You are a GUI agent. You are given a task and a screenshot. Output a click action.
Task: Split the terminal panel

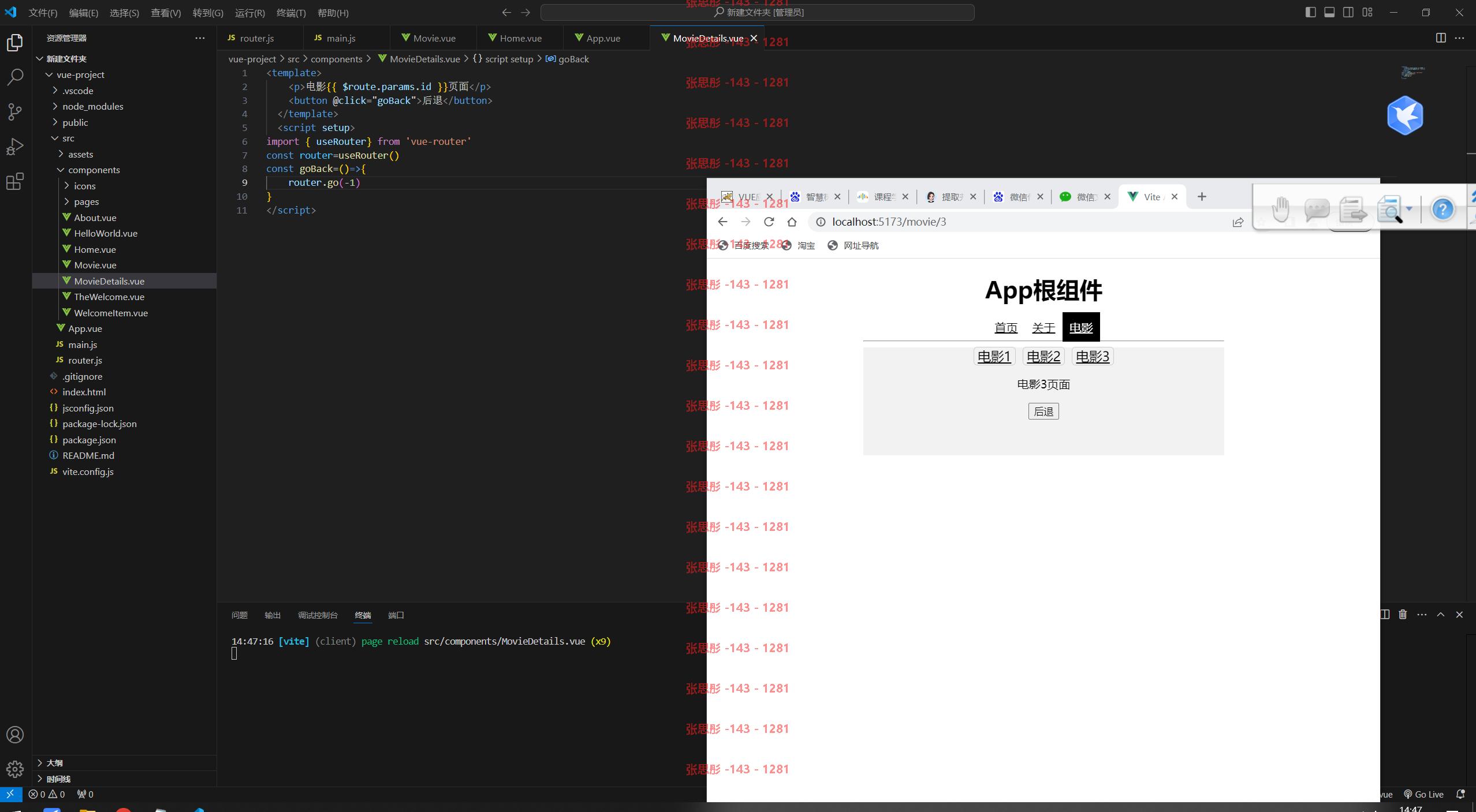click(x=1385, y=615)
